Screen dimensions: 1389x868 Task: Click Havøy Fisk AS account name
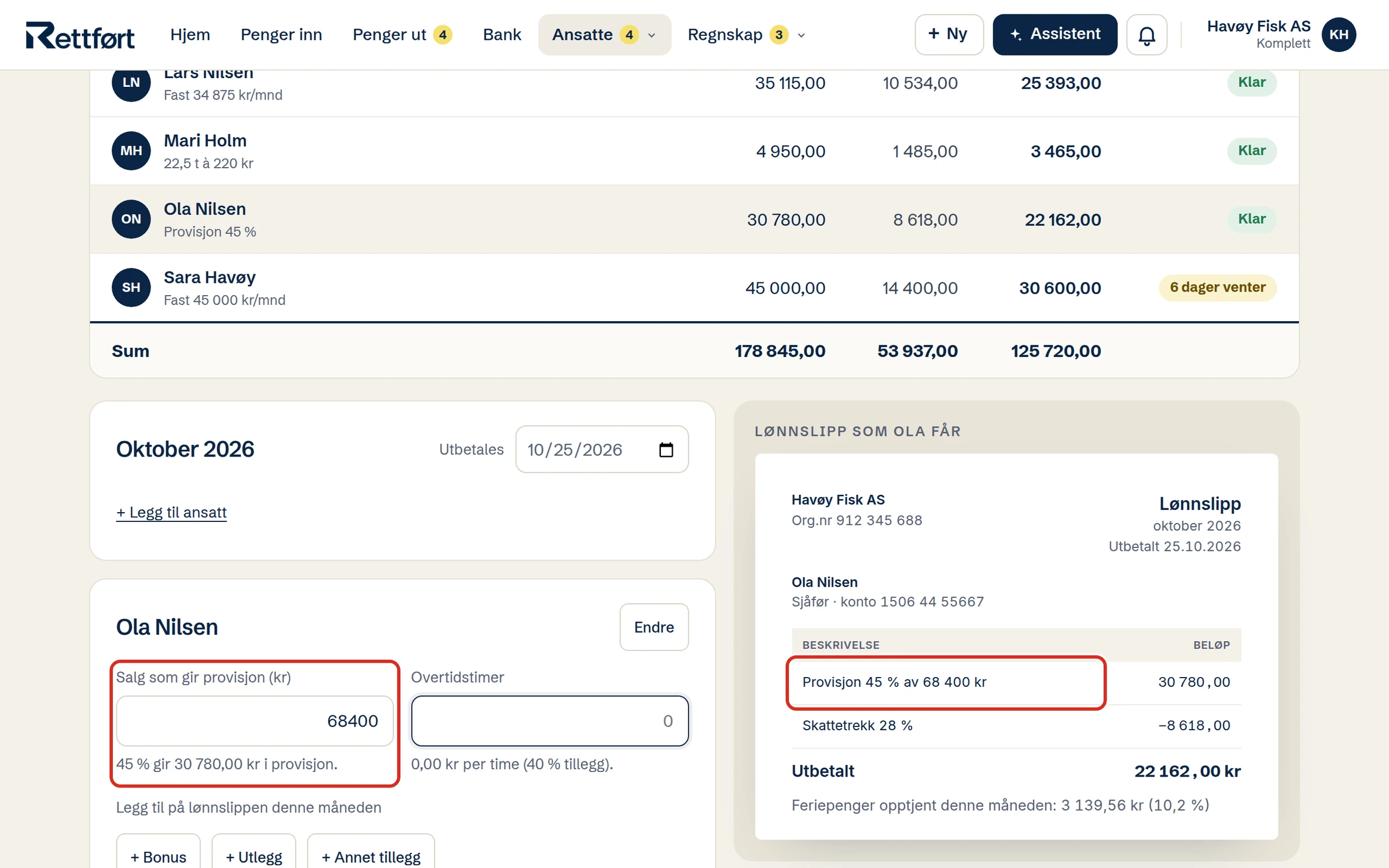(x=1258, y=26)
